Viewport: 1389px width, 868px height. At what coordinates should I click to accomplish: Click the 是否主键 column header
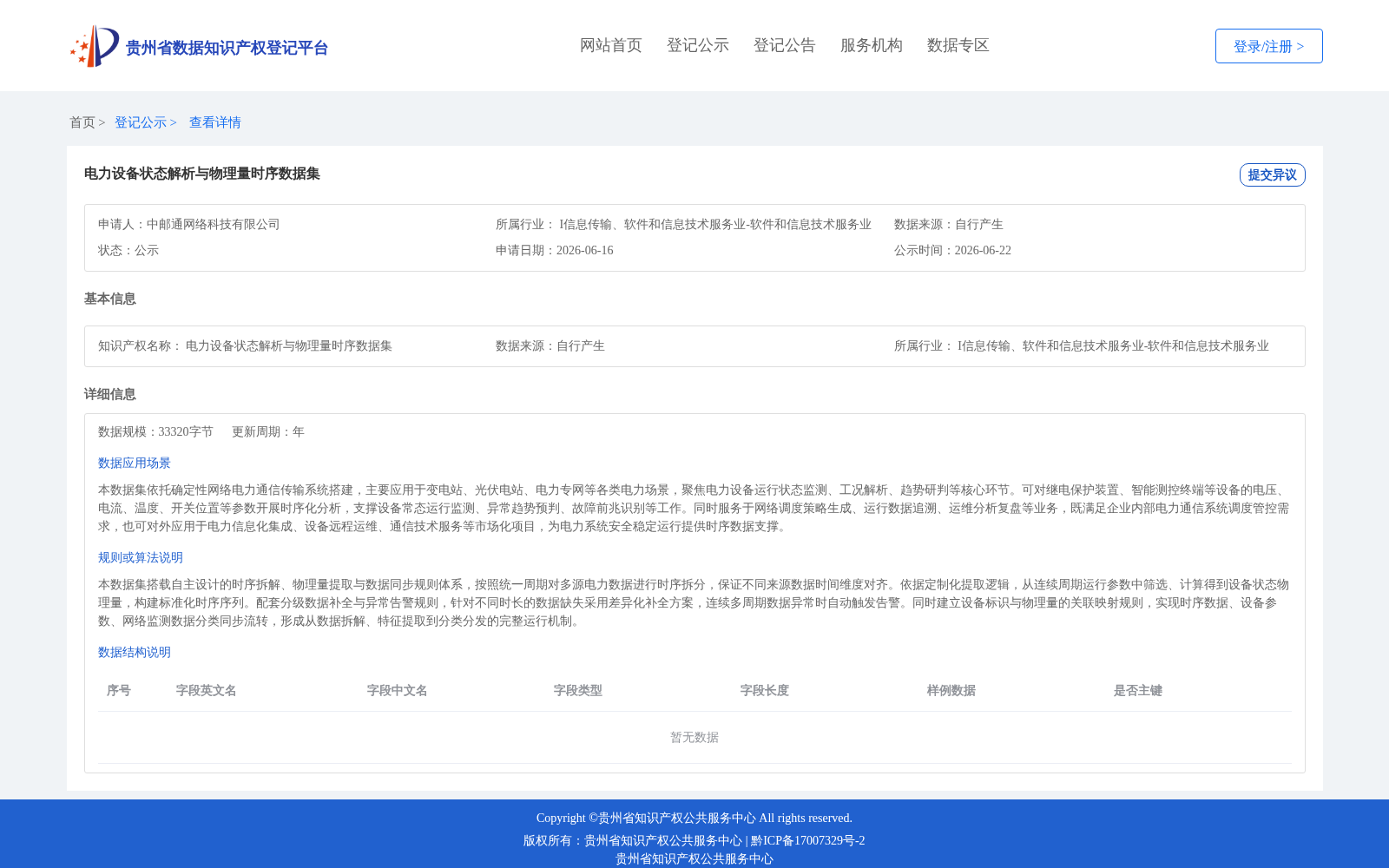(x=1138, y=690)
